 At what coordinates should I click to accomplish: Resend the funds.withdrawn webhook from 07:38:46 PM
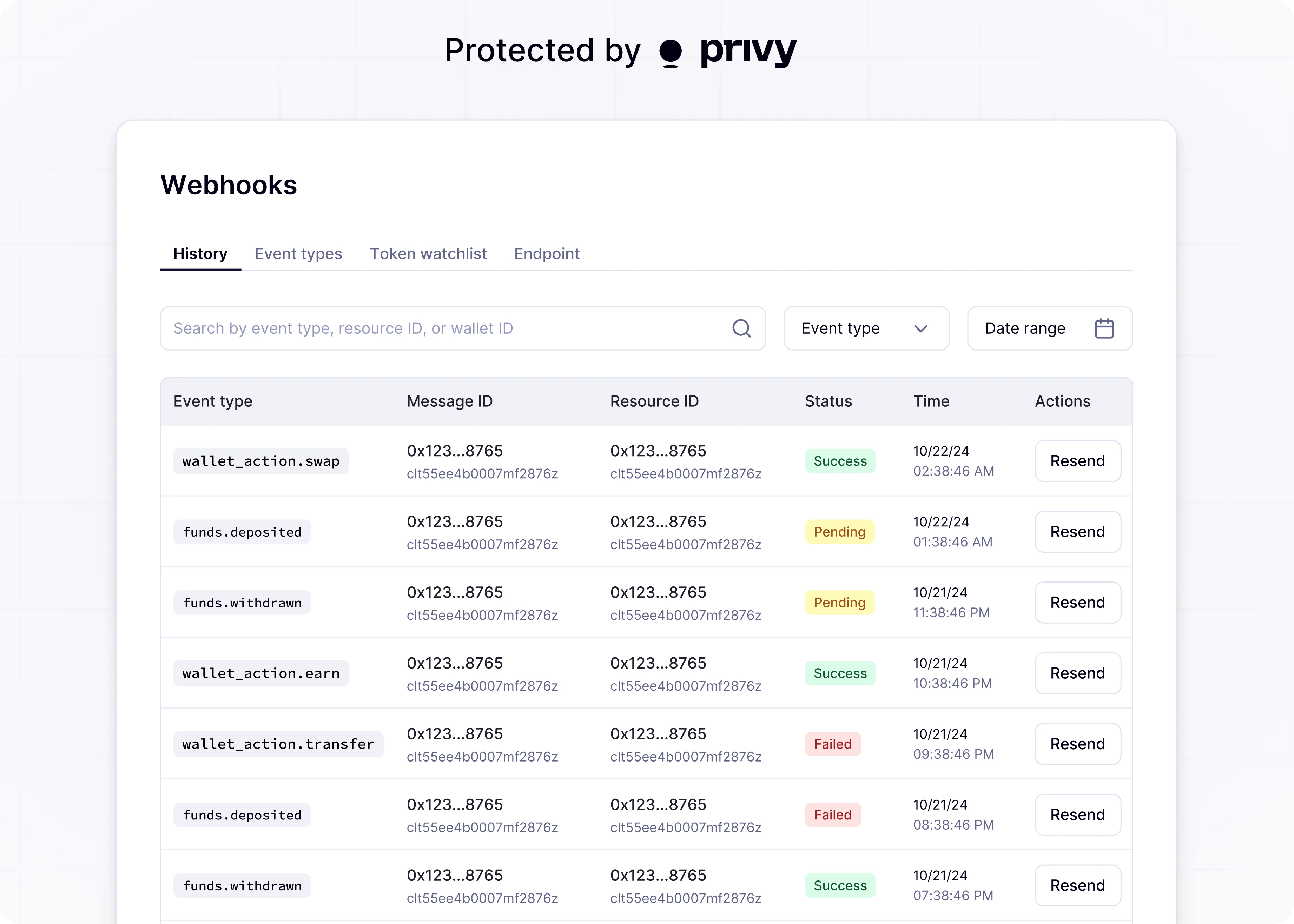[1078, 885]
